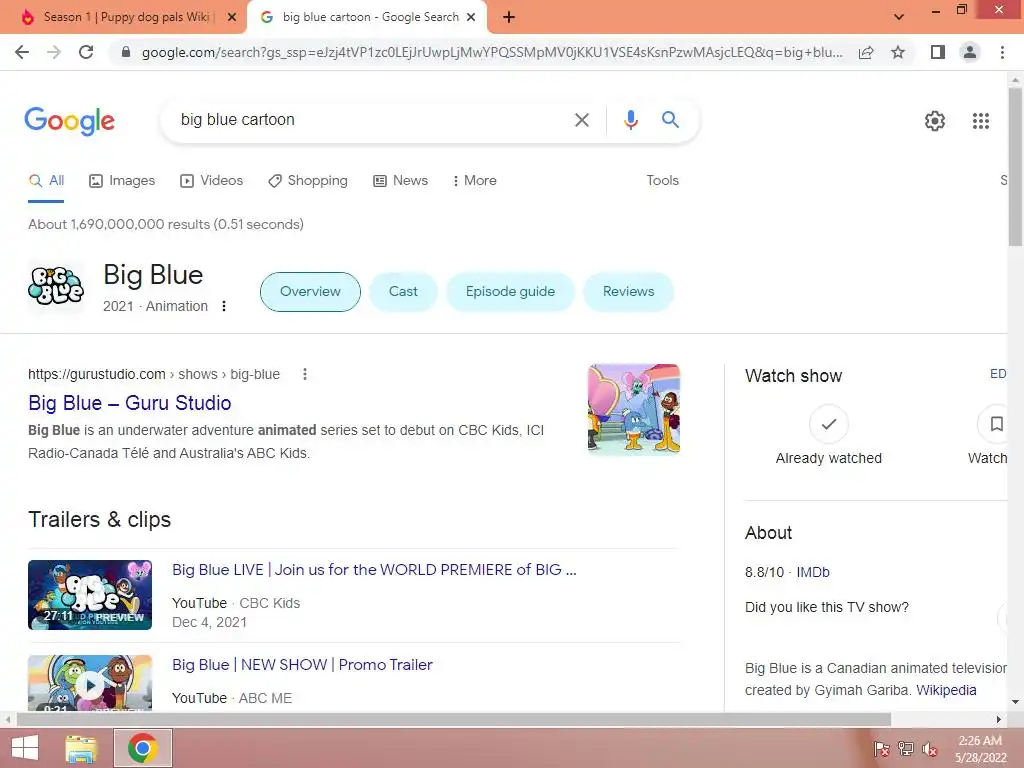Select the Overview chip
Screen dimensions: 1024x768
[310, 291]
